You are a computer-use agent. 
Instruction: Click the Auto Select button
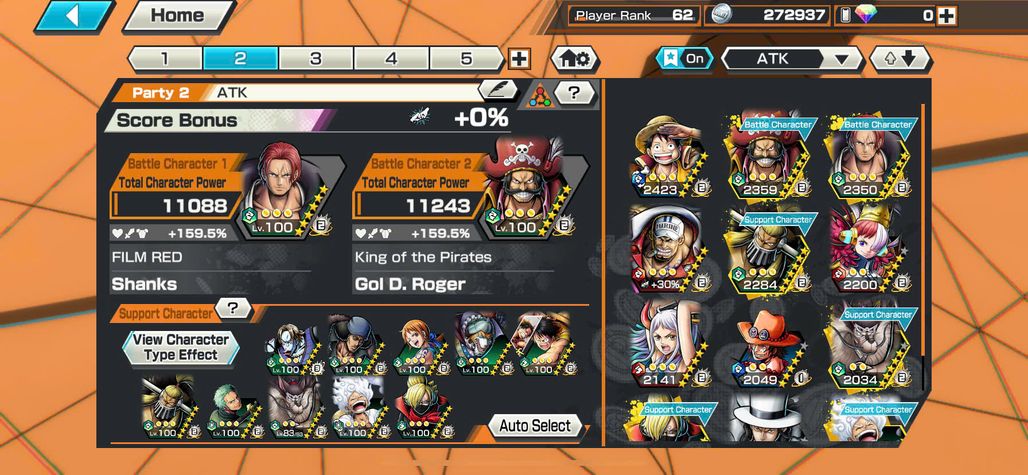click(535, 426)
